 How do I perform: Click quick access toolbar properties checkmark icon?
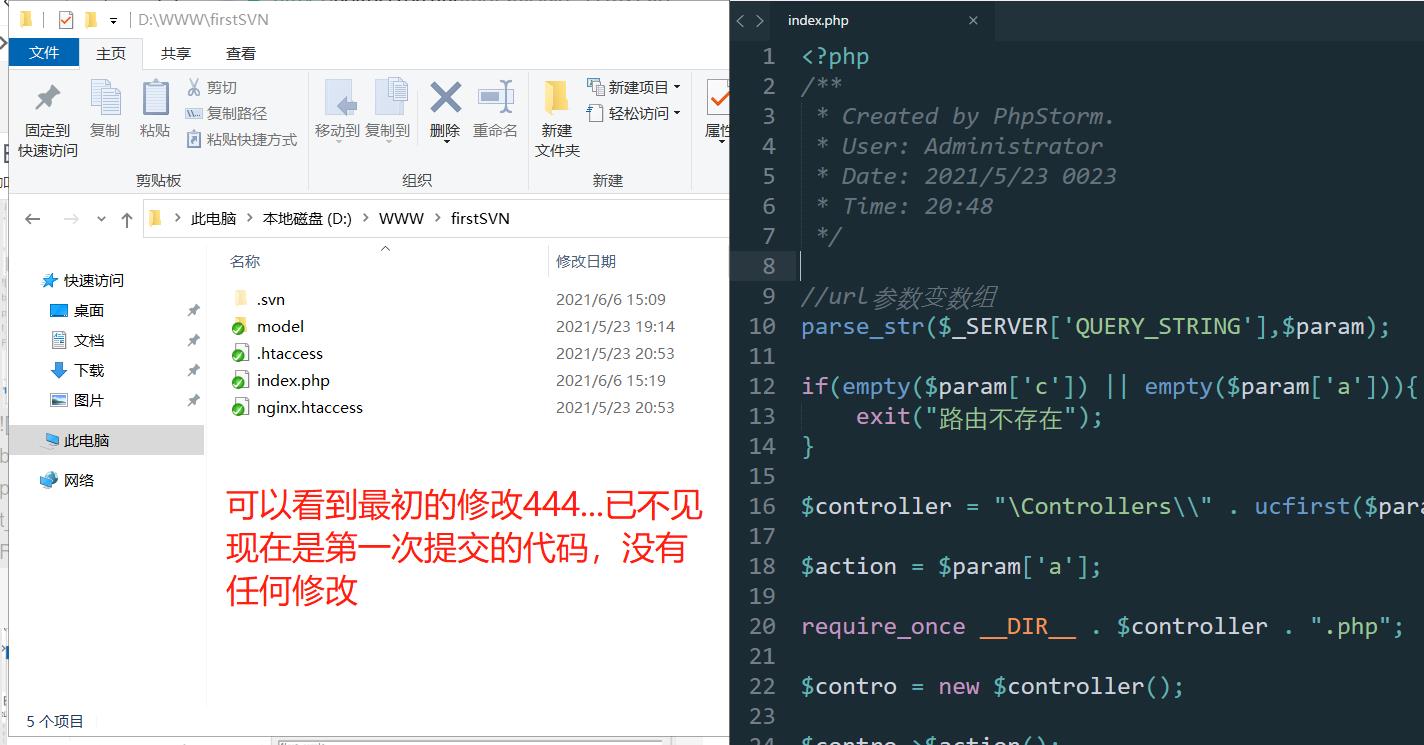click(x=66, y=19)
